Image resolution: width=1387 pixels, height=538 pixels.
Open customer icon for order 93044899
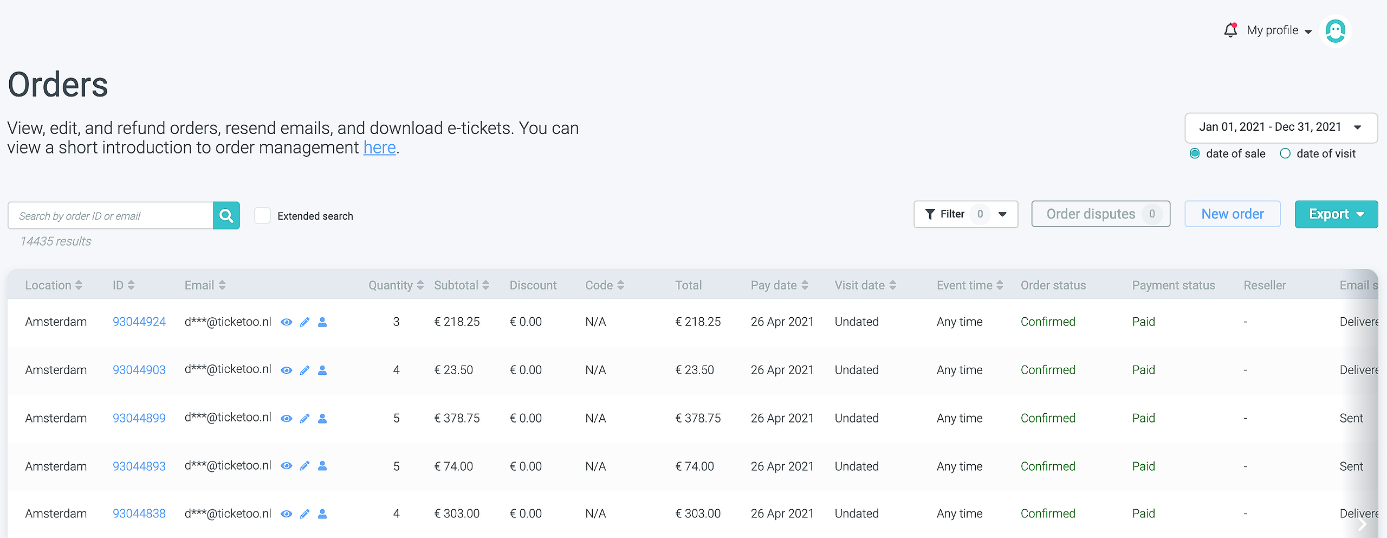[322, 419]
